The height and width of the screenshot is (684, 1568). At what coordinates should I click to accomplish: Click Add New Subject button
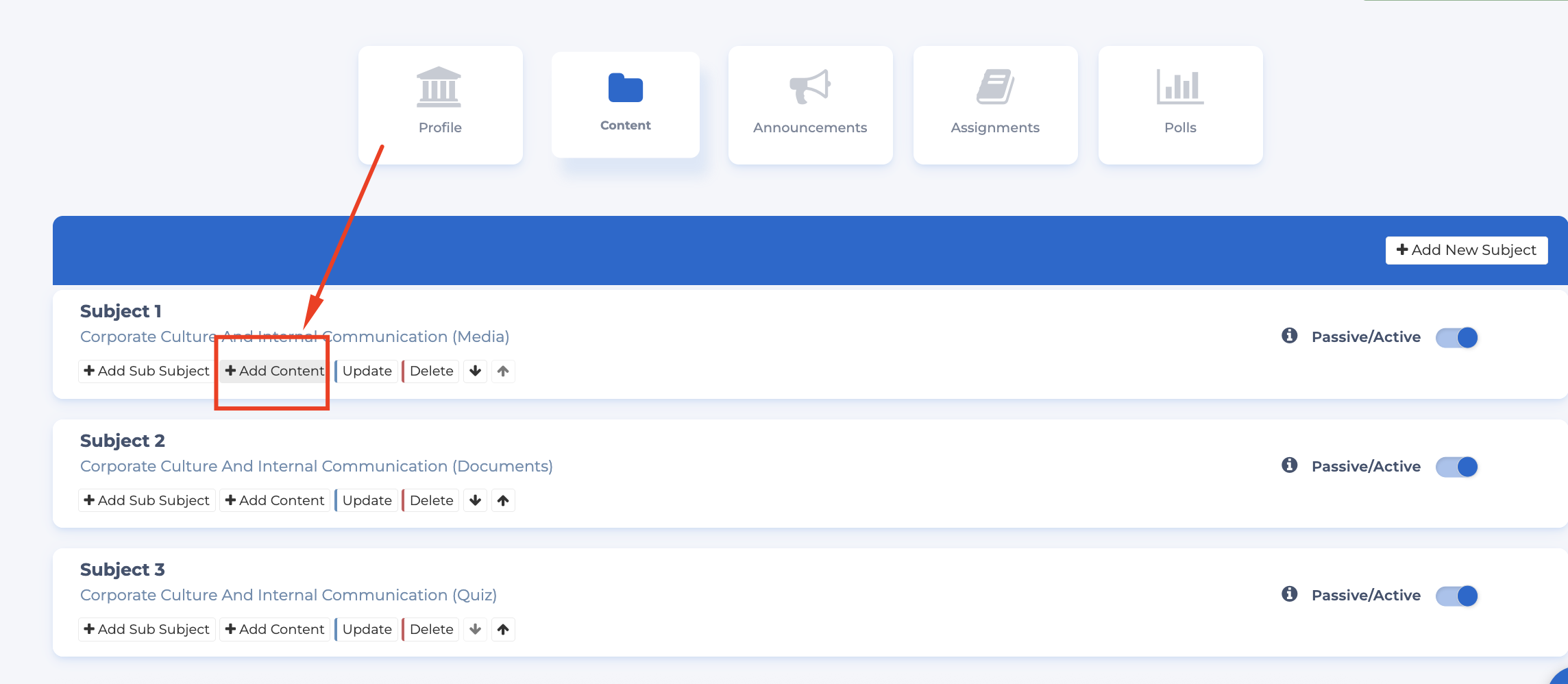[x=1466, y=250]
